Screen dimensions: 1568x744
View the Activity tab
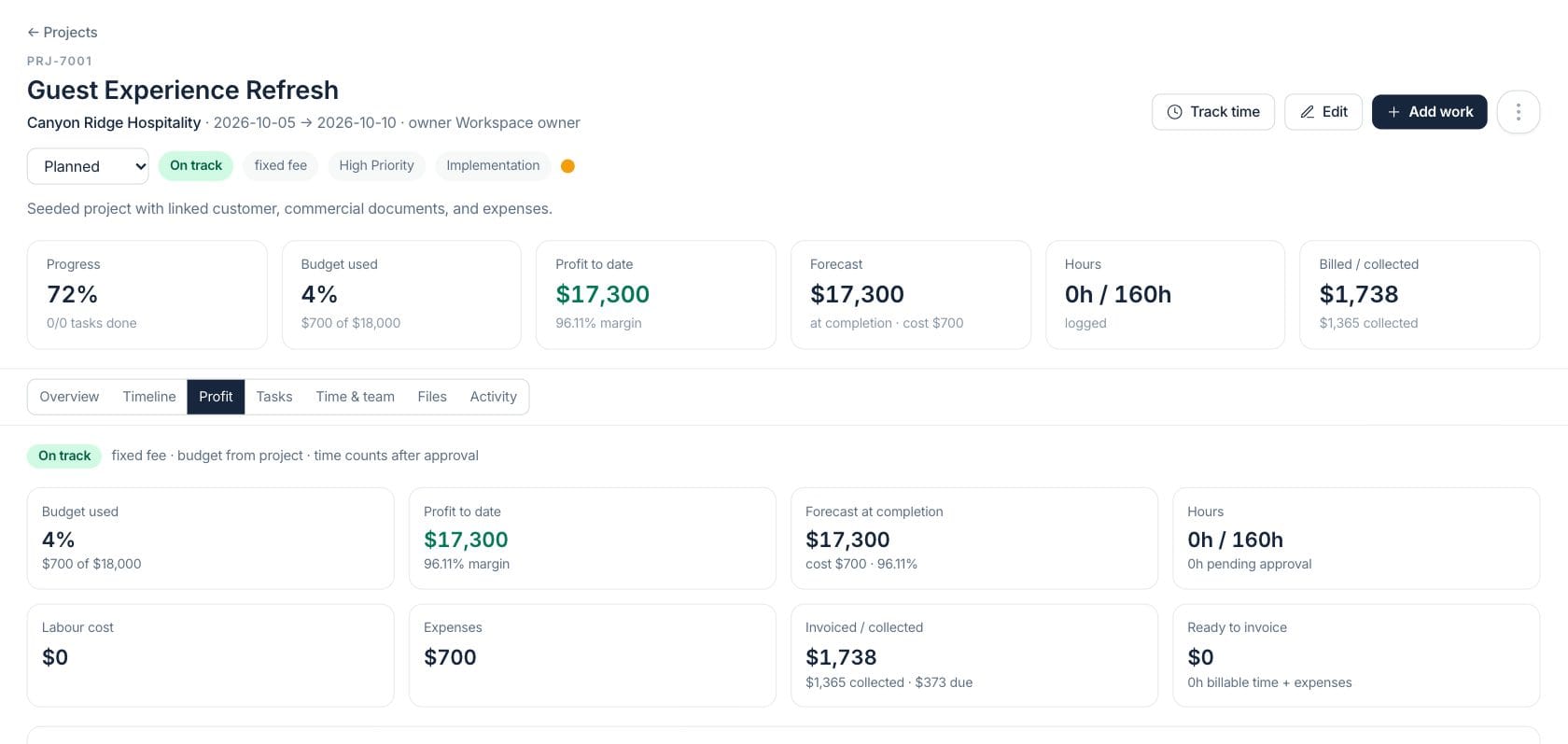pos(493,397)
